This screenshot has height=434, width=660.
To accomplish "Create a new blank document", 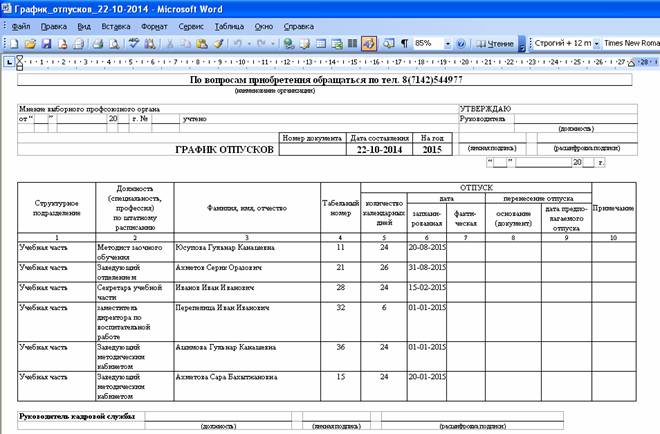I will coord(14,43).
